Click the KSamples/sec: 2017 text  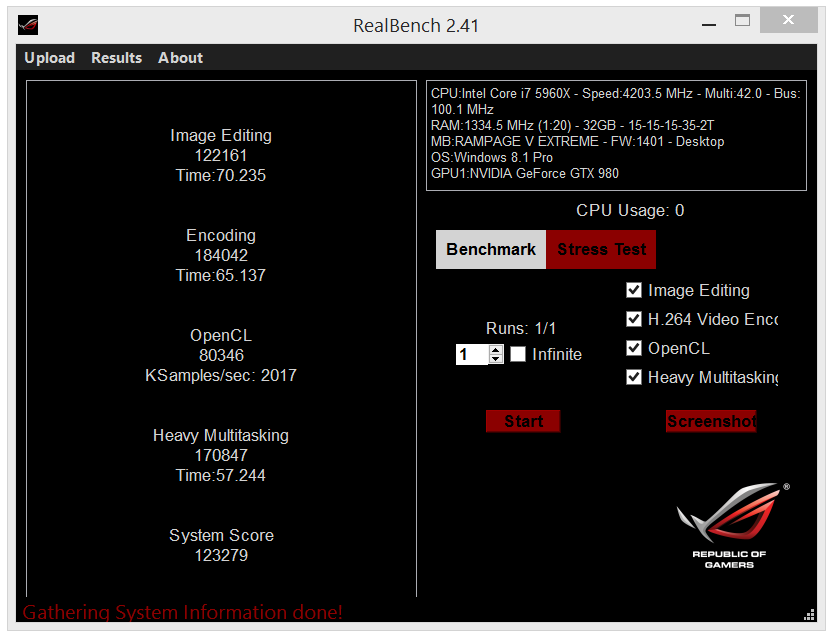[x=221, y=375]
